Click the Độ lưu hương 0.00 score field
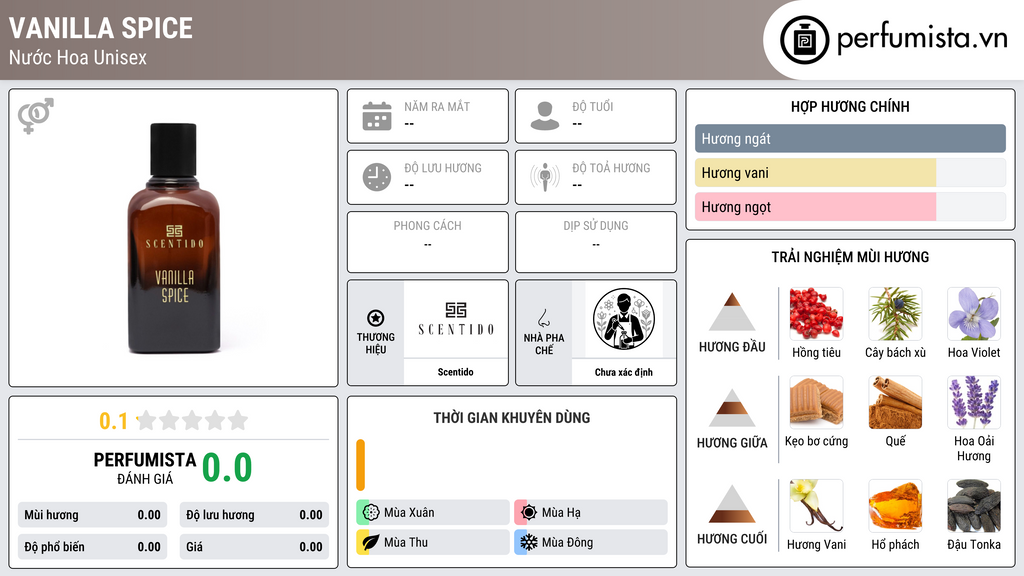 click(x=254, y=515)
